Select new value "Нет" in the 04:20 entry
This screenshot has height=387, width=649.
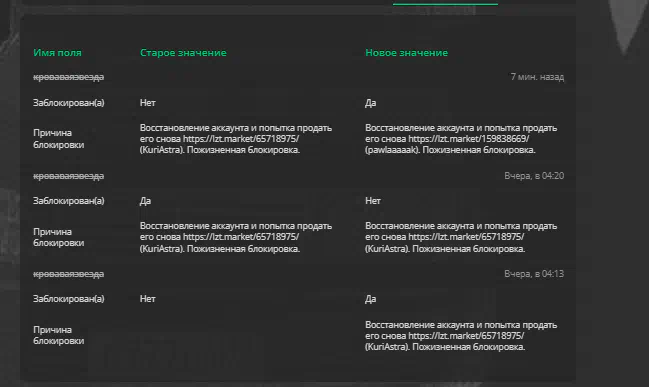(x=373, y=201)
